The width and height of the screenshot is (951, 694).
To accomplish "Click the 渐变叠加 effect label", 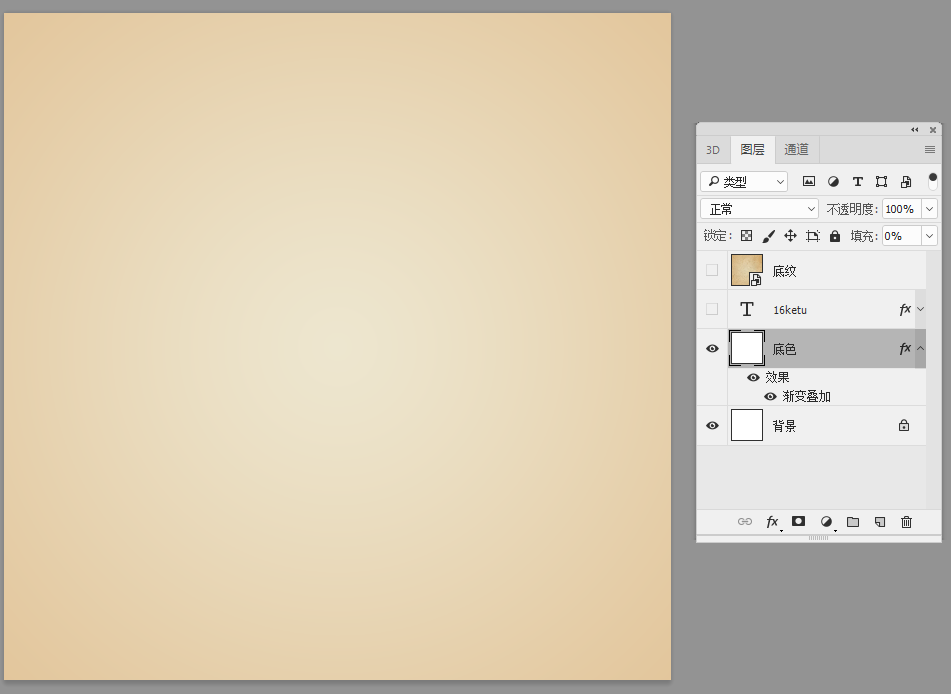I will 807,397.
